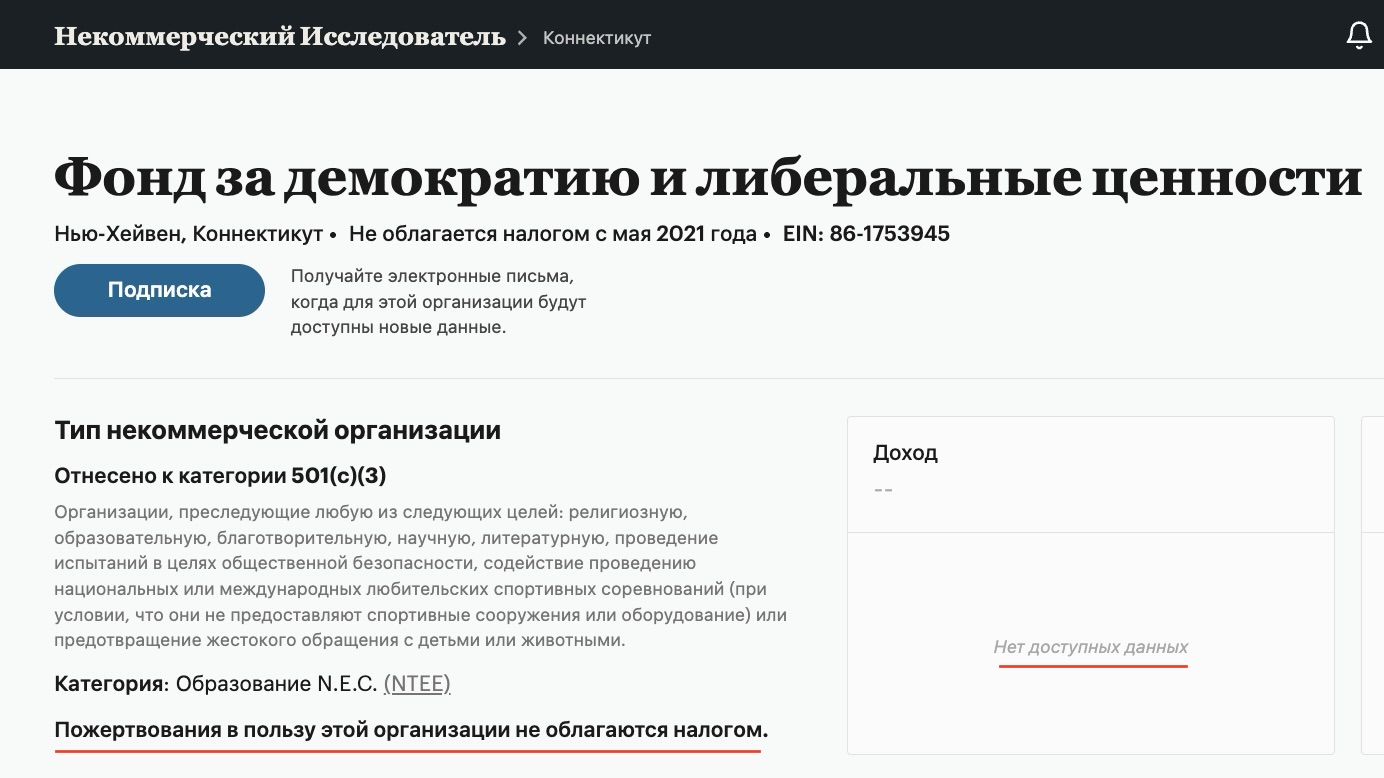Click the 501(c)(3) description paragraph
Viewport: 1384px width, 778px height.
(x=420, y=576)
